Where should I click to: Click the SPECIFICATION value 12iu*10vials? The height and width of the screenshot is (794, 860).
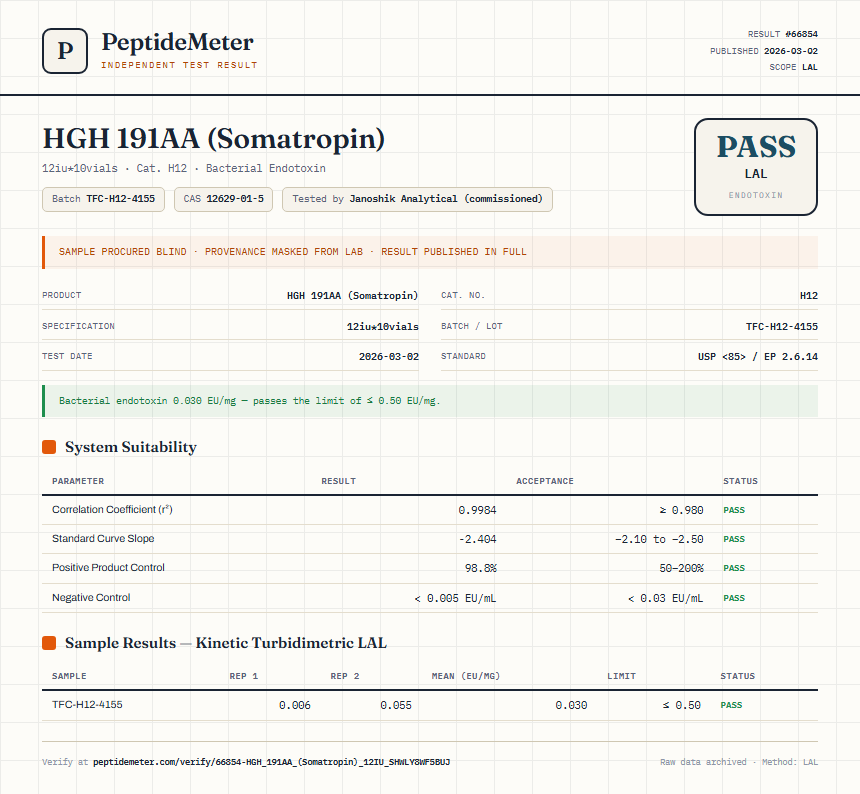coord(382,326)
